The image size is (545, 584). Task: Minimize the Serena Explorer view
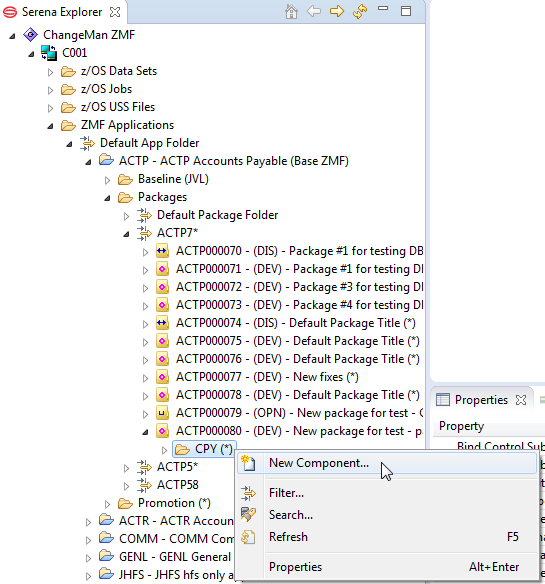[x=383, y=9]
